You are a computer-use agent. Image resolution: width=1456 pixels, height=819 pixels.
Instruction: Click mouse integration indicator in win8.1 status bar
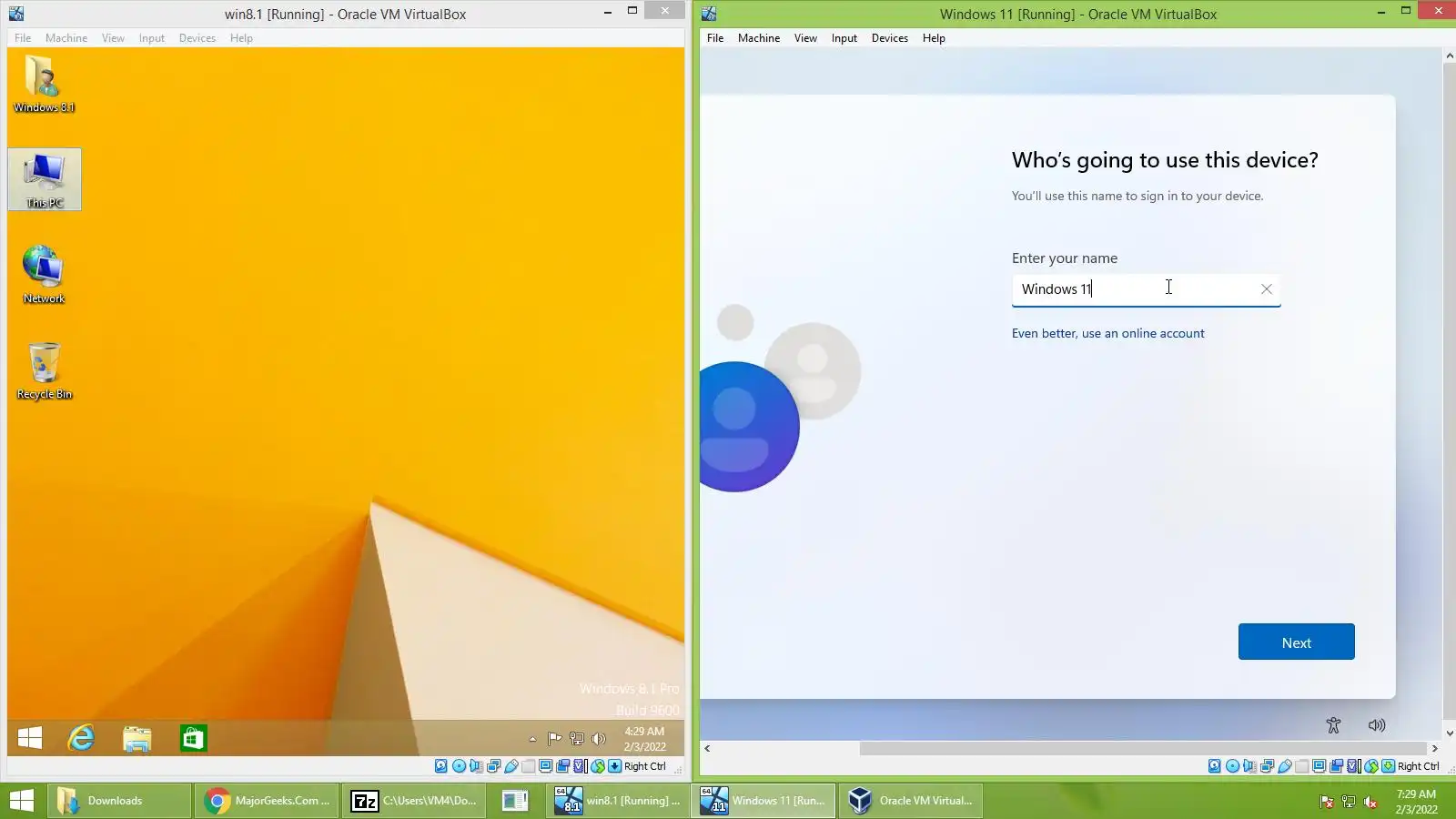pos(597,766)
